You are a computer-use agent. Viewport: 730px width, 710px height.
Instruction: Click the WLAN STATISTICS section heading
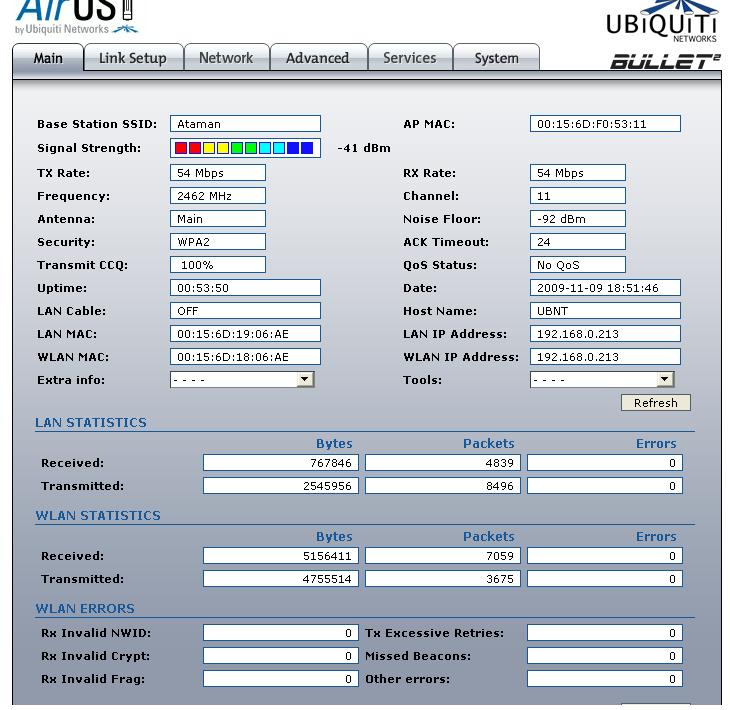[98, 515]
